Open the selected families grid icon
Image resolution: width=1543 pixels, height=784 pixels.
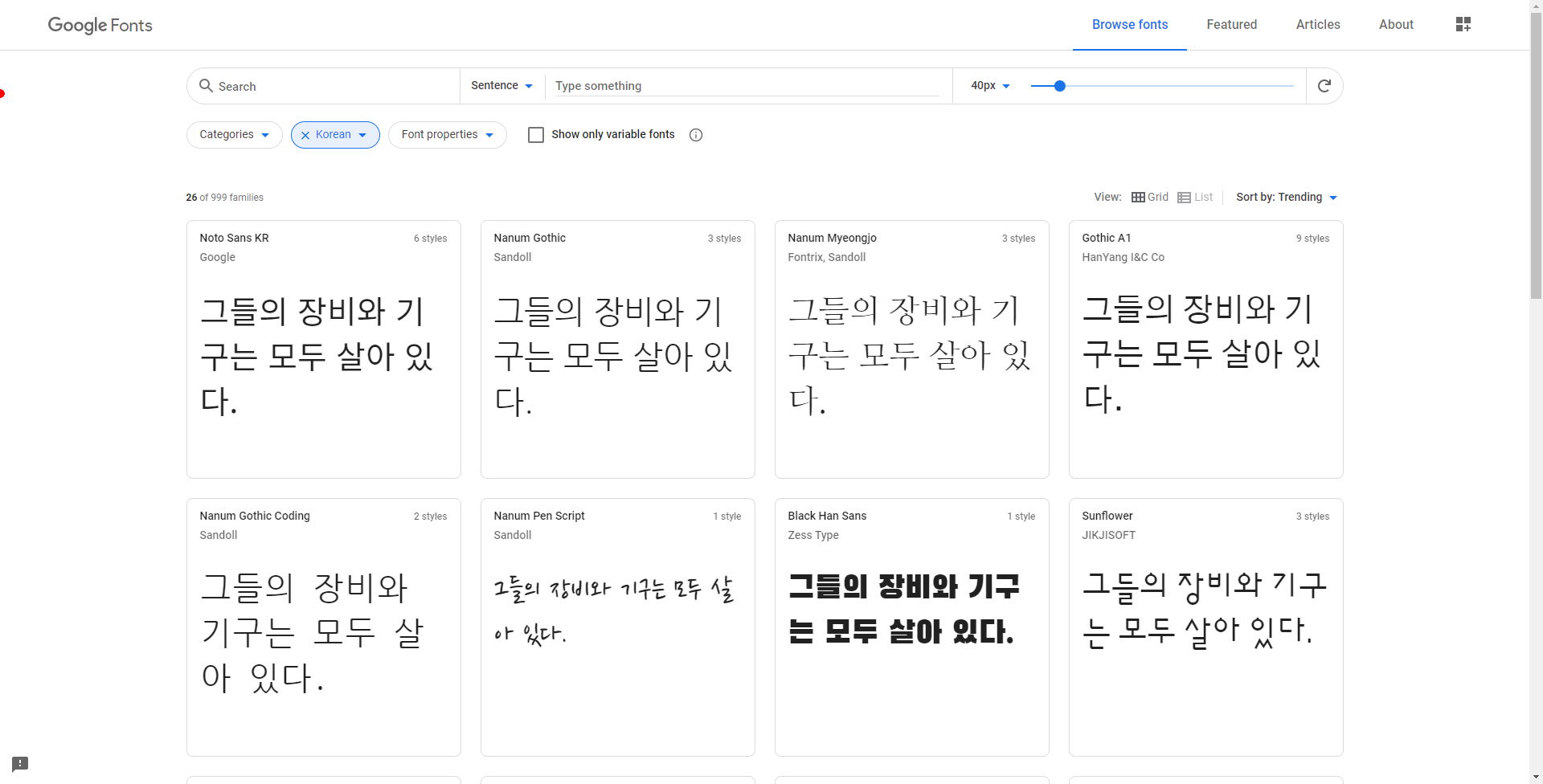(1463, 24)
